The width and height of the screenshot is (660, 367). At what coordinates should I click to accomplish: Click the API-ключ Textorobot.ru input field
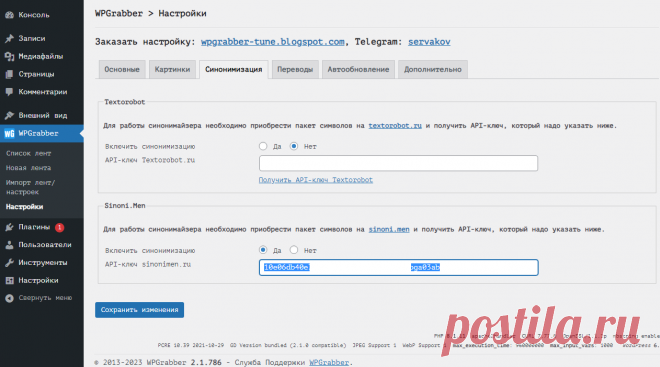[398, 163]
